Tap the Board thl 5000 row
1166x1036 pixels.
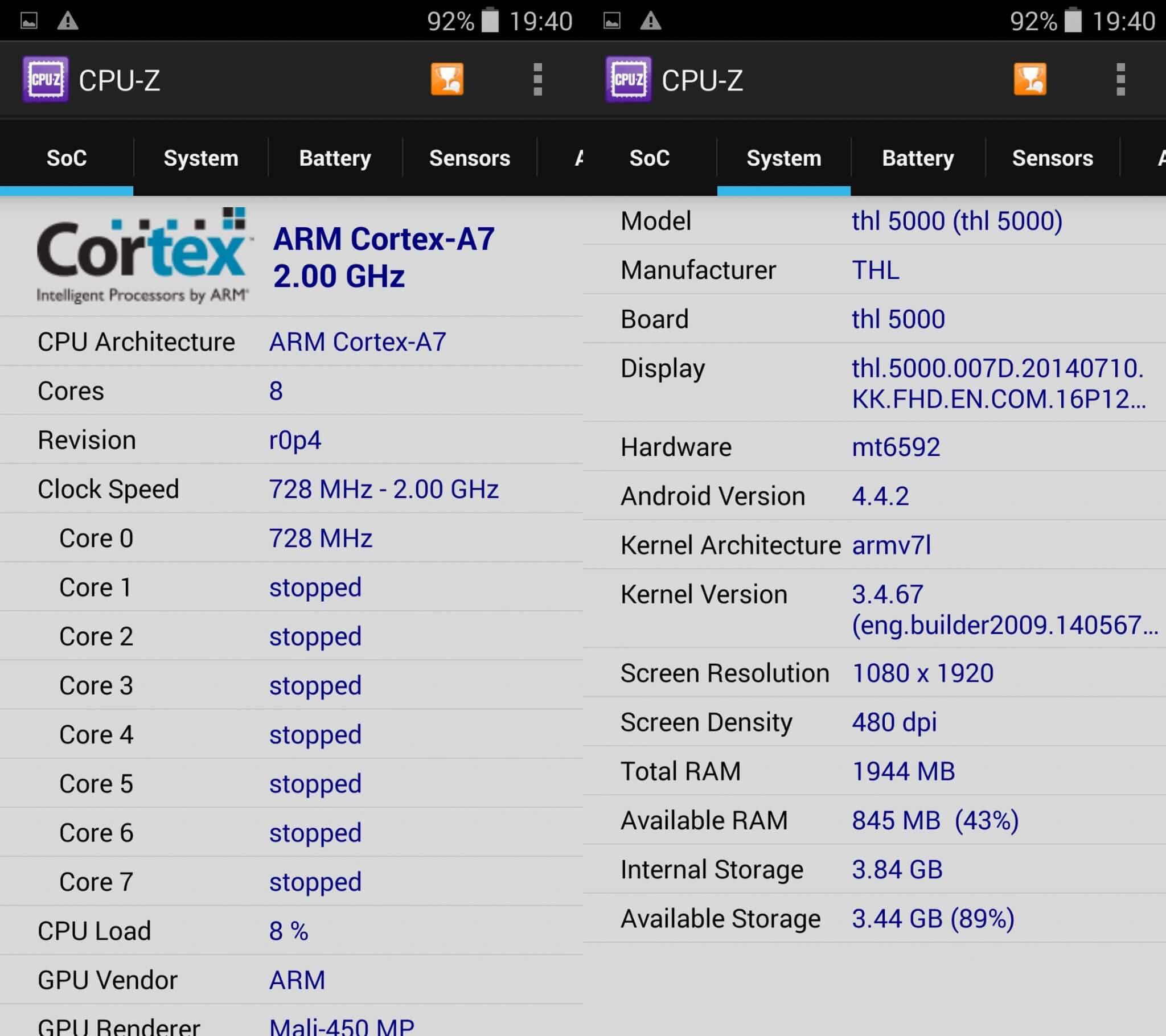[874, 319]
